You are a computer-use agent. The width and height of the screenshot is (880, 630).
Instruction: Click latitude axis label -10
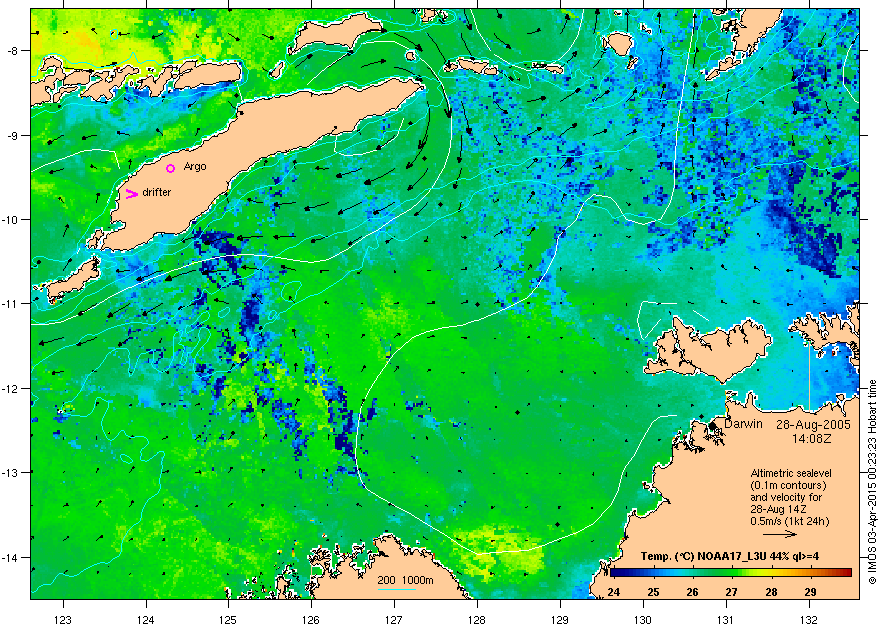(x=11, y=219)
